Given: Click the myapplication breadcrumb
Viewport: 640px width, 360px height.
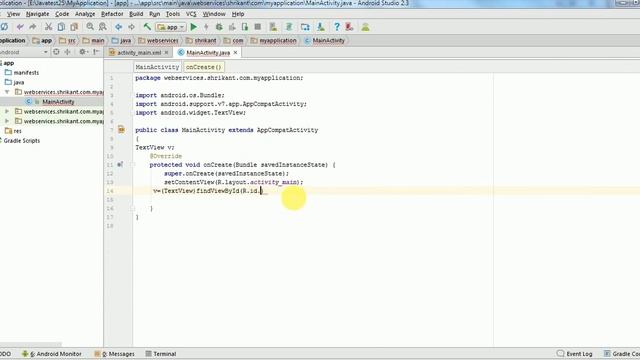Looking at the screenshot, I should (x=273, y=40).
